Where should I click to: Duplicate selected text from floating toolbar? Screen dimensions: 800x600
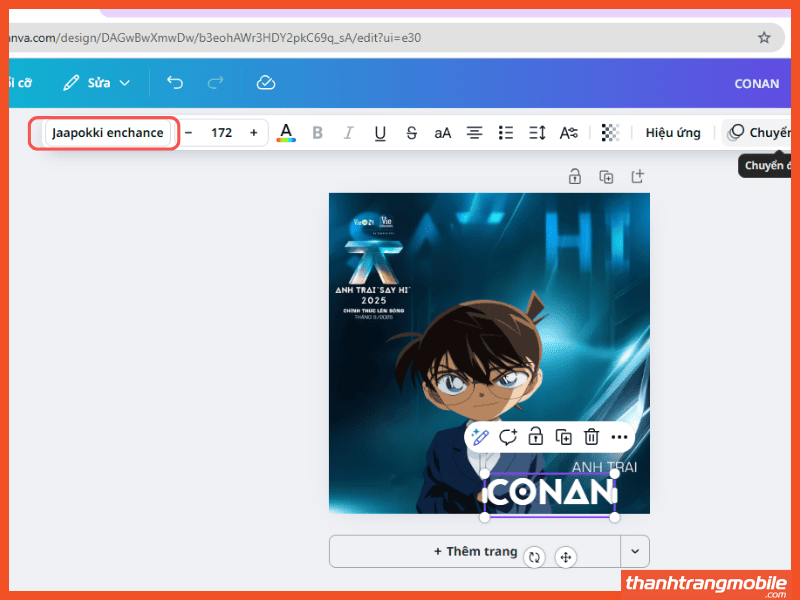[x=563, y=437]
